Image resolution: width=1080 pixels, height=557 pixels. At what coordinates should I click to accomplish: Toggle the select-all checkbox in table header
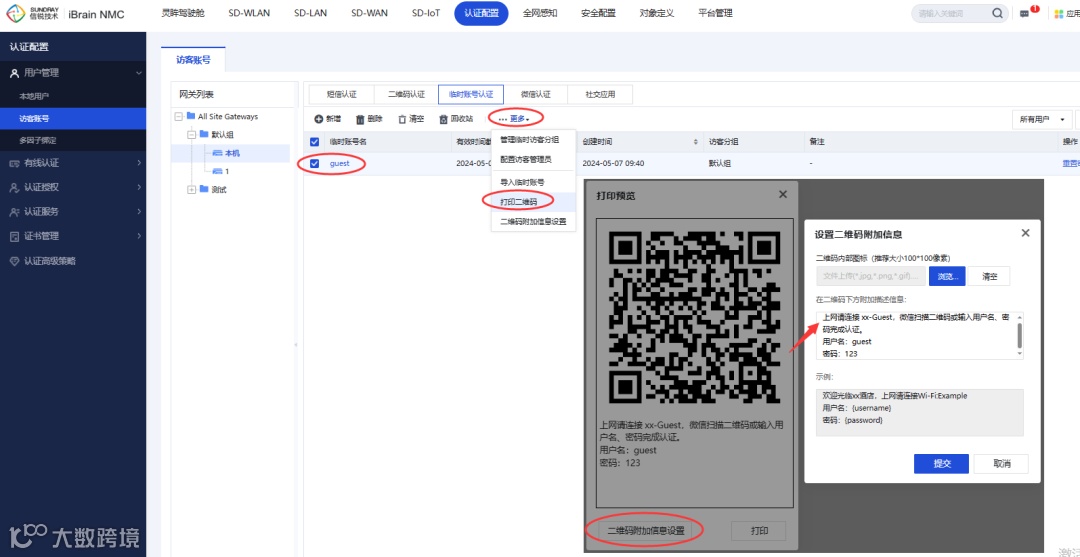click(x=315, y=141)
